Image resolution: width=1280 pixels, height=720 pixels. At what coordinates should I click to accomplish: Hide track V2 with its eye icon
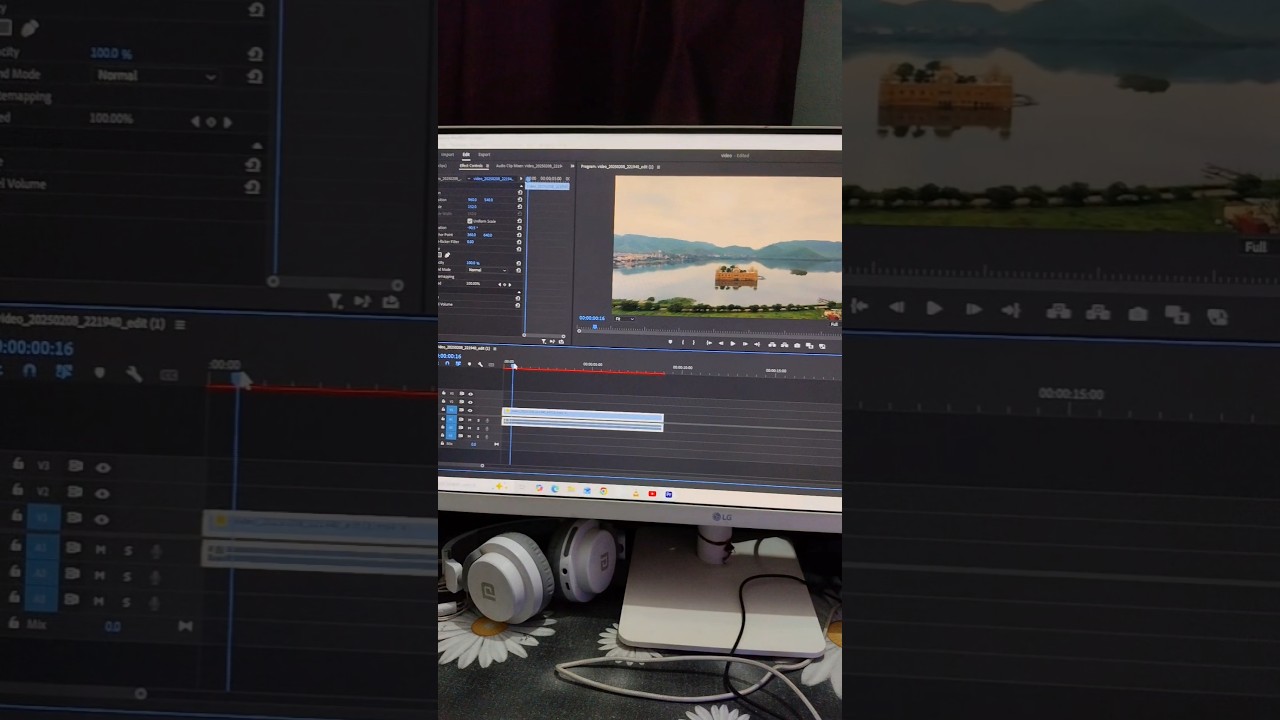tap(470, 402)
